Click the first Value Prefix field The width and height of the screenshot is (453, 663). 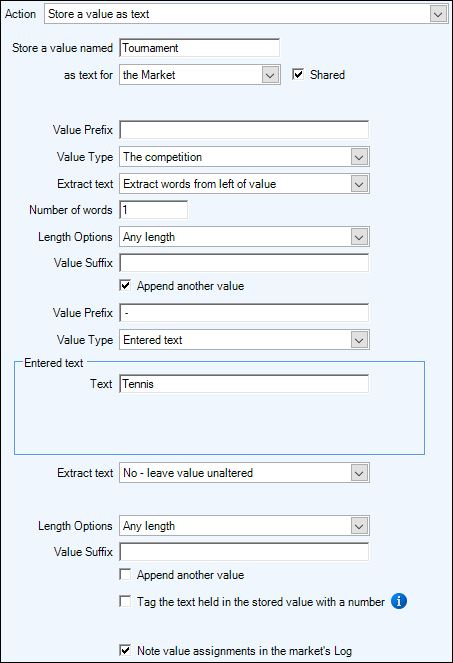[x=244, y=130]
